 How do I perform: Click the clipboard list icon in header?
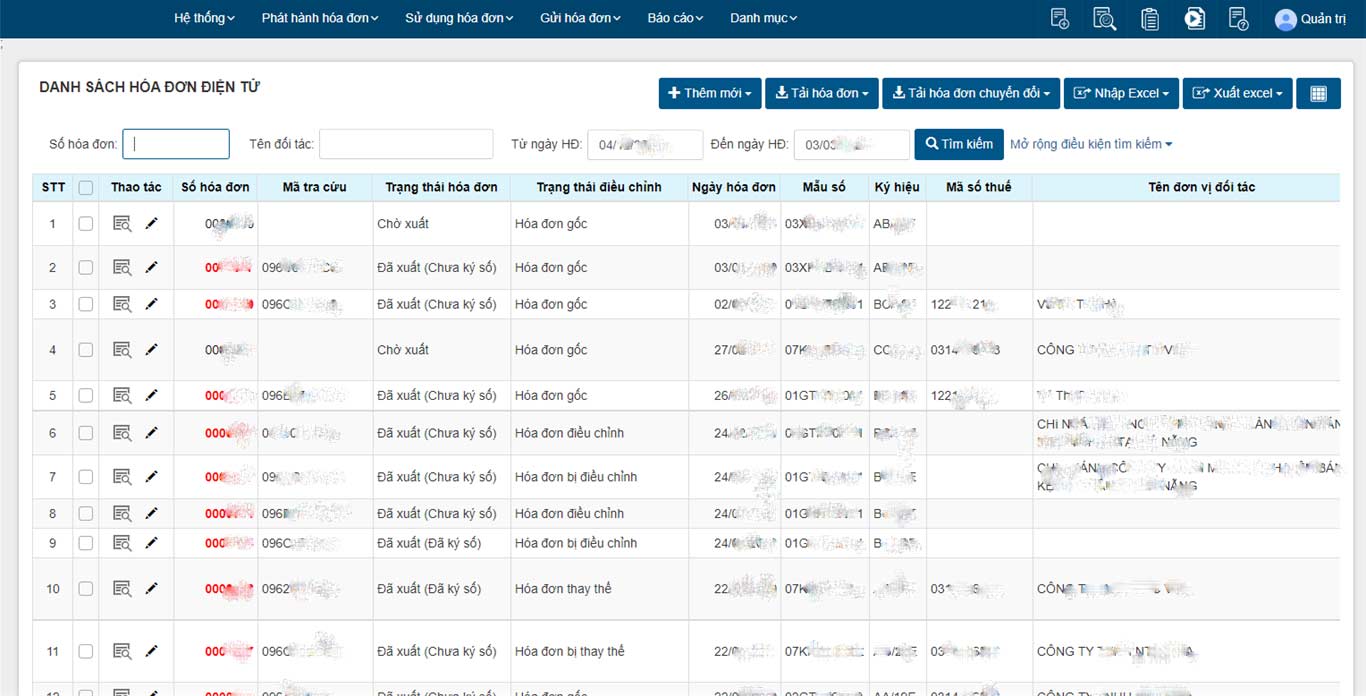click(x=1150, y=19)
